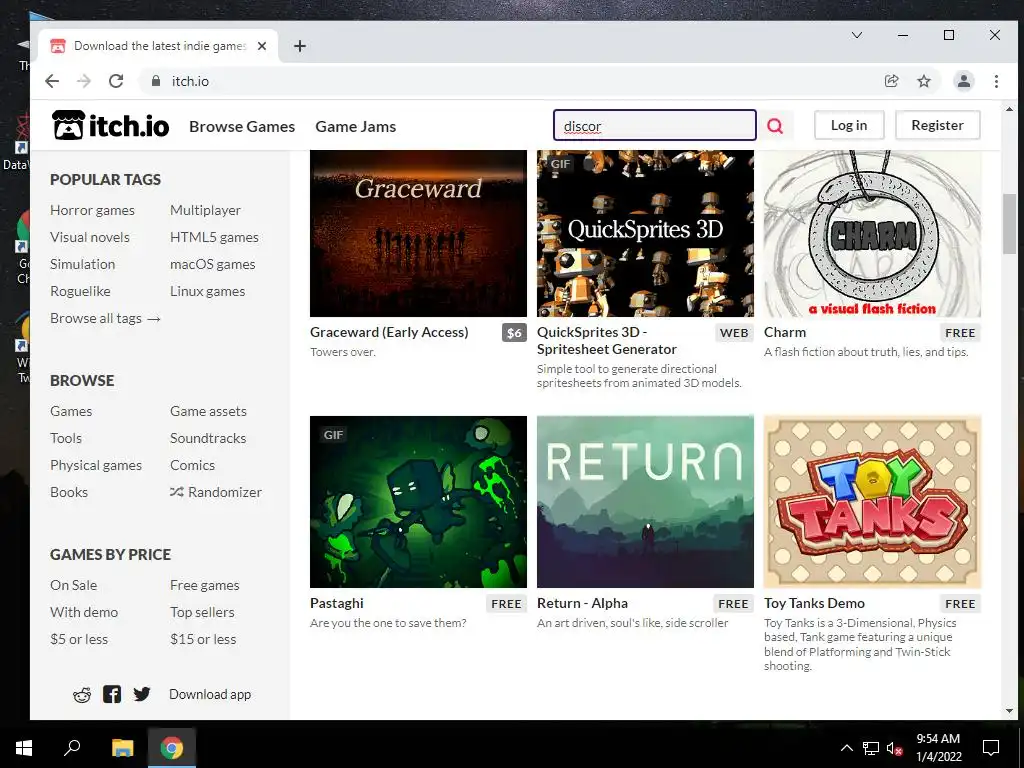Image resolution: width=1024 pixels, height=768 pixels.
Task: Open Windows Start menu
Action: tap(24, 748)
